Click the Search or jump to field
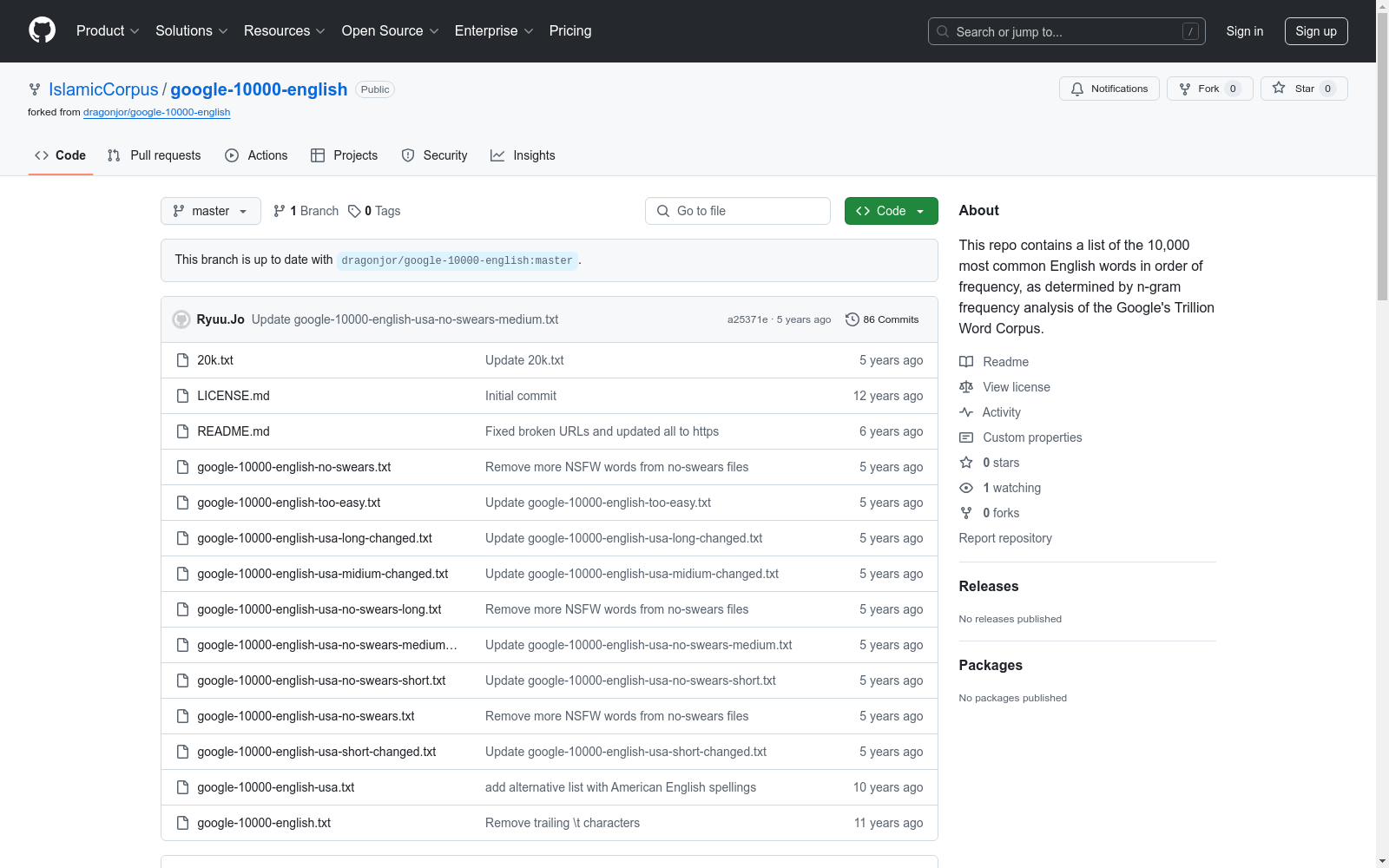Image resolution: width=1389 pixels, height=868 pixels. (1067, 31)
